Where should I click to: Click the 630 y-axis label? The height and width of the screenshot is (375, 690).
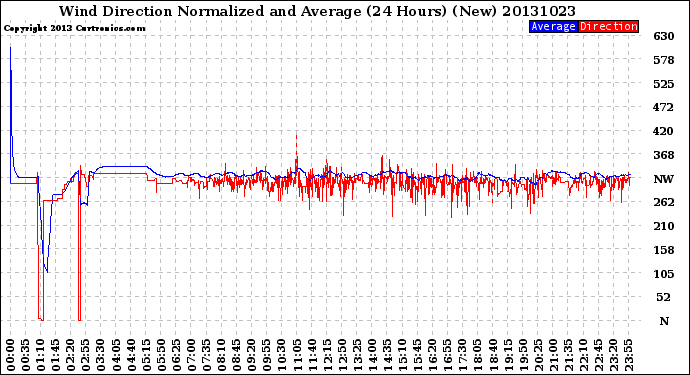pos(664,36)
